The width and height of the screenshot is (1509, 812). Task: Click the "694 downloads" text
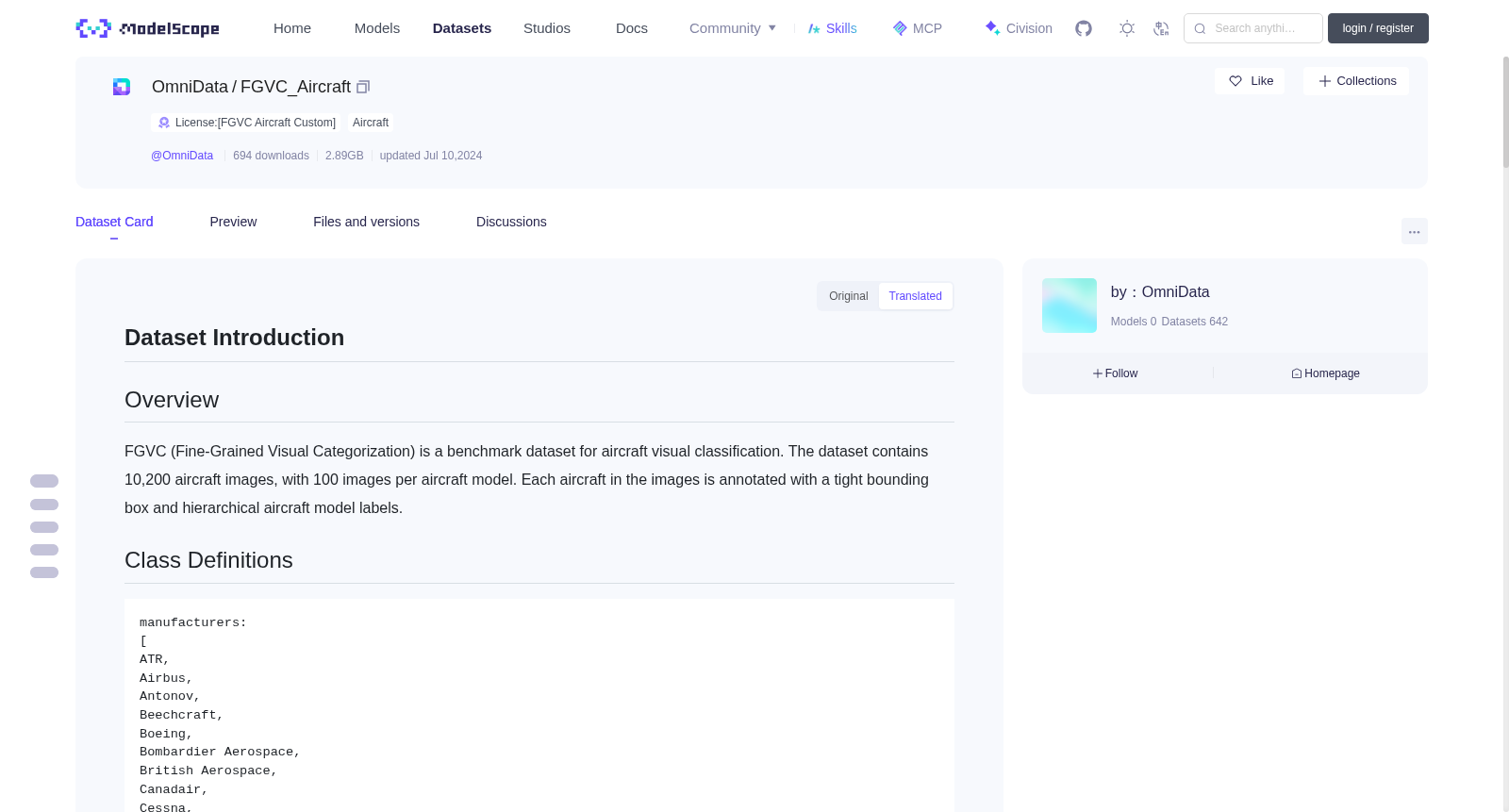(271, 156)
